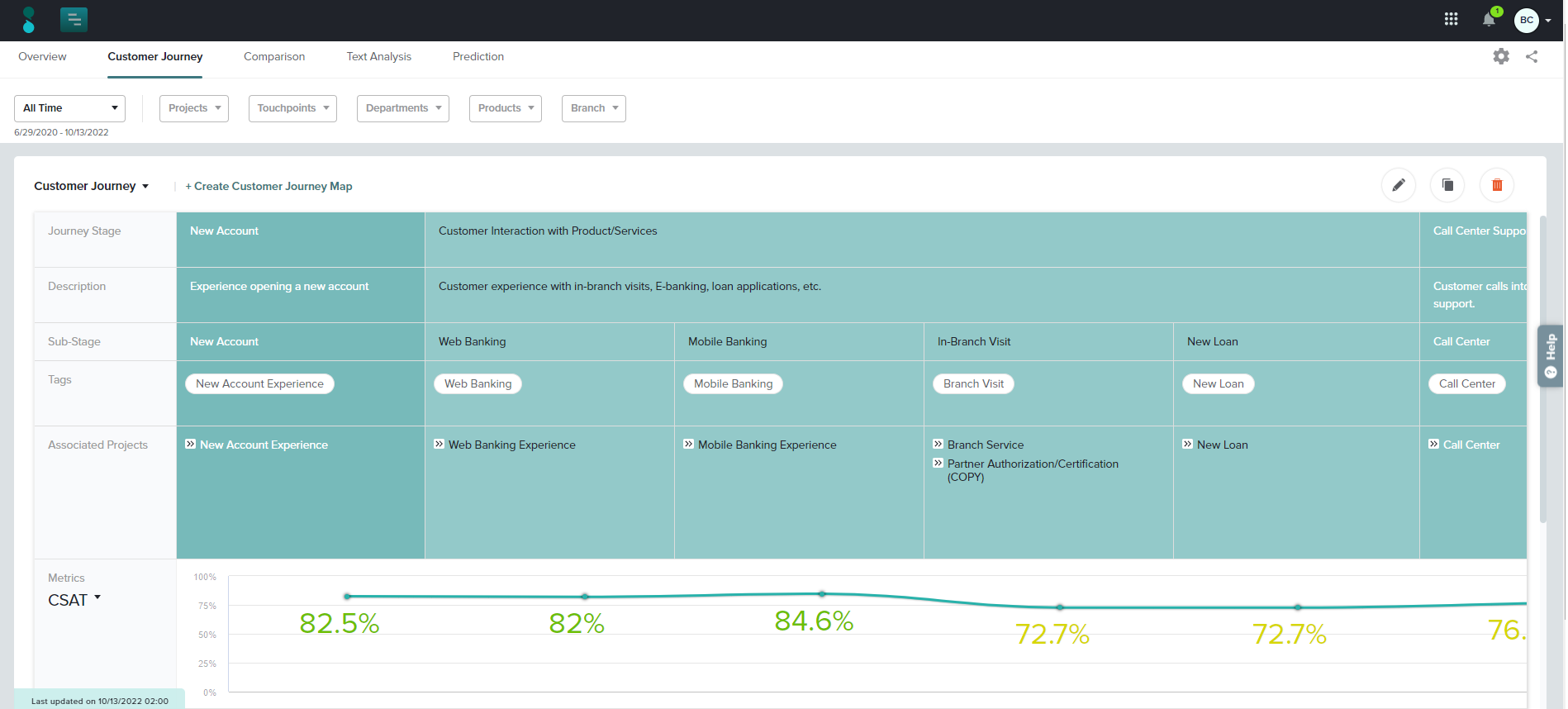This screenshot has height=709, width=1568.
Task: Open Web Banking Experience project link
Action: click(511, 445)
